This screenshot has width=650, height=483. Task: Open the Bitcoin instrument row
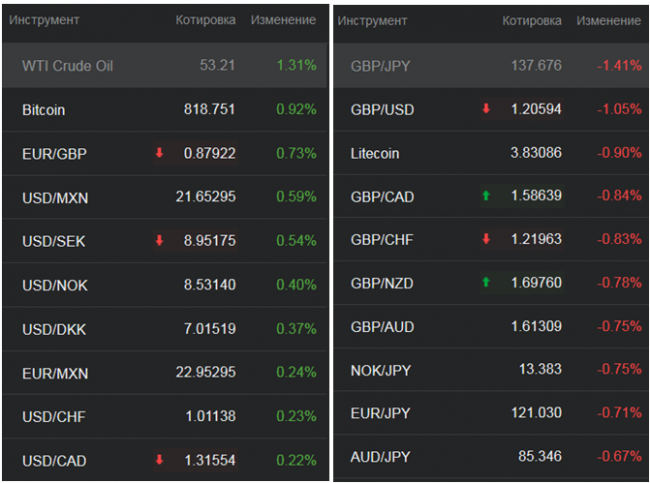click(x=43, y=110)
